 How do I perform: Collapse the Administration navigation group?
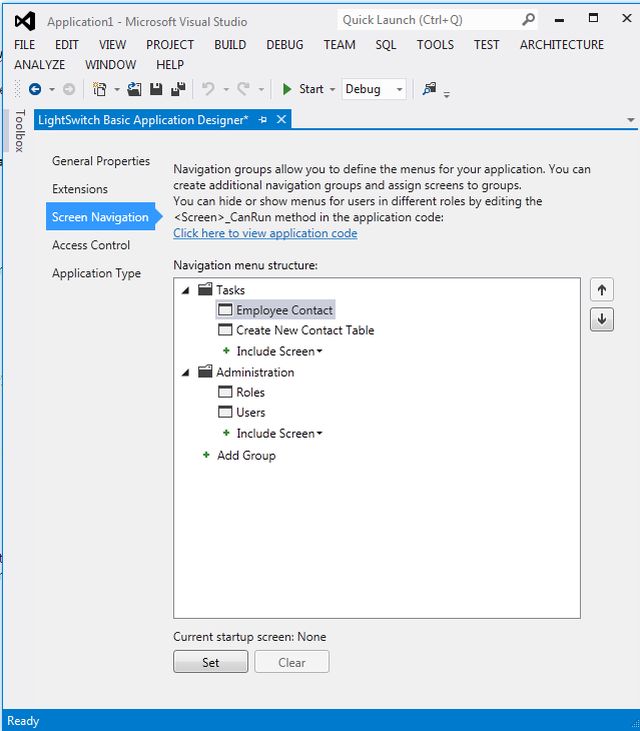186,372
